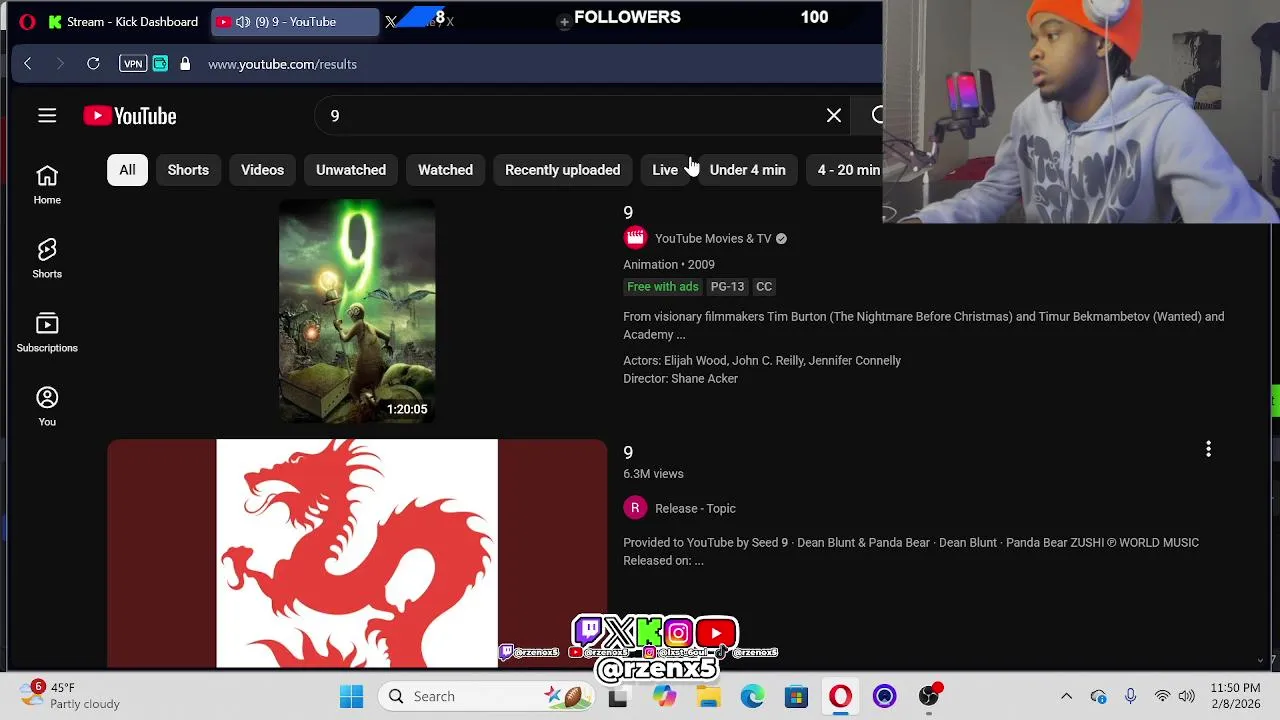1280x720 pixels.
Task: Select the All filter chip
Action: (x=127, y=170)
